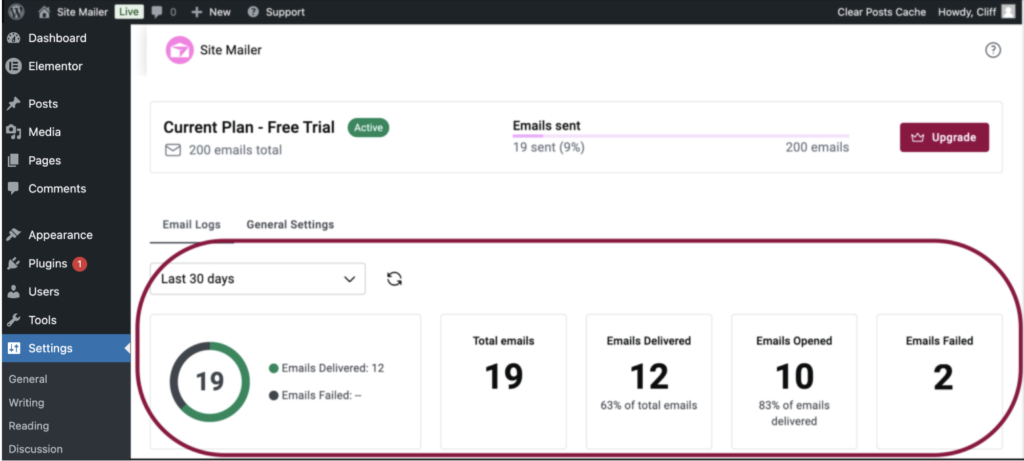Open Settings in the sidebar
Viewport: 1024px width, 461px height.
click(x=50, y=348)
